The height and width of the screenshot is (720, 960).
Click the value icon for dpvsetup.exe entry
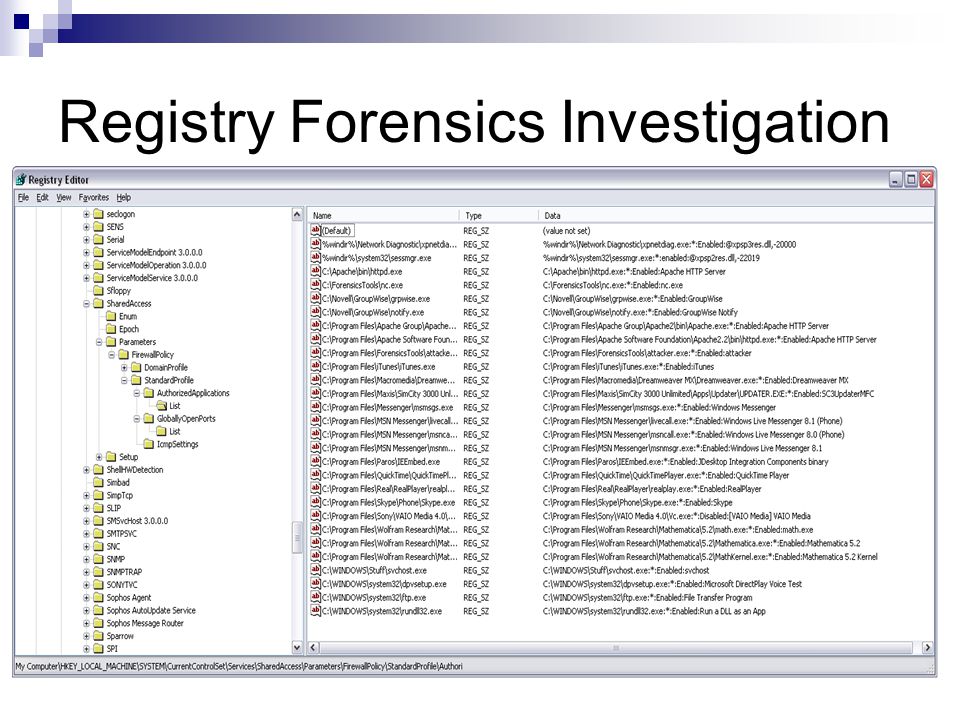[x=315, y=583]
